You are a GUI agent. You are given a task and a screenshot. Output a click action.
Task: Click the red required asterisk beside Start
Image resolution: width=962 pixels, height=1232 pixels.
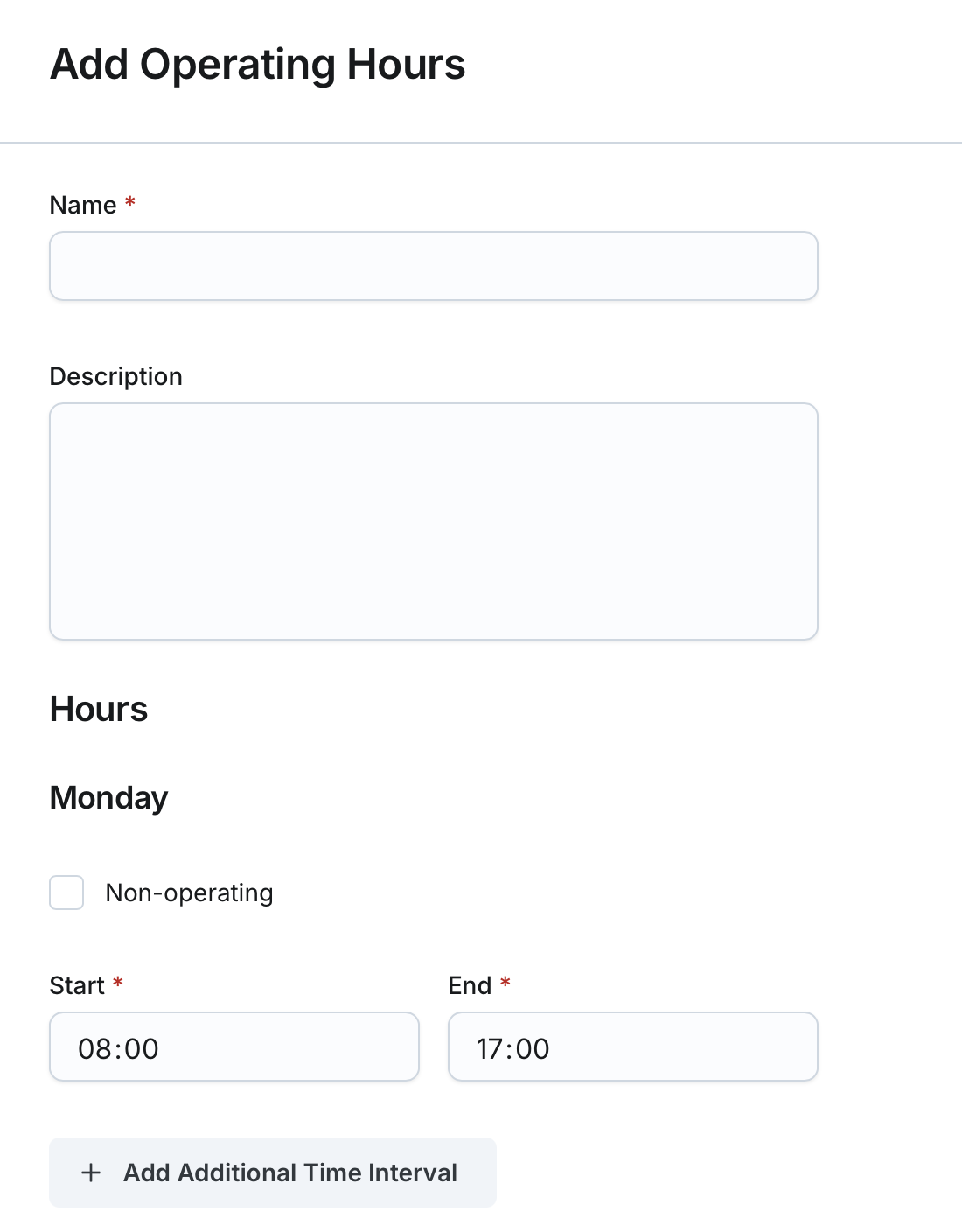pos(118,983)
